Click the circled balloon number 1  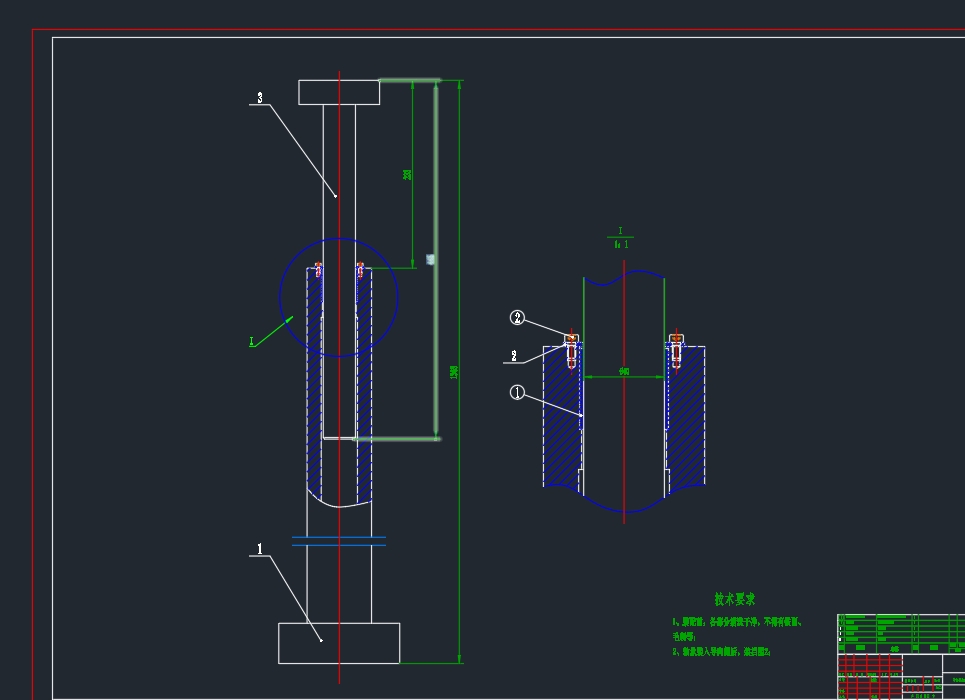[x=518, y=392]
